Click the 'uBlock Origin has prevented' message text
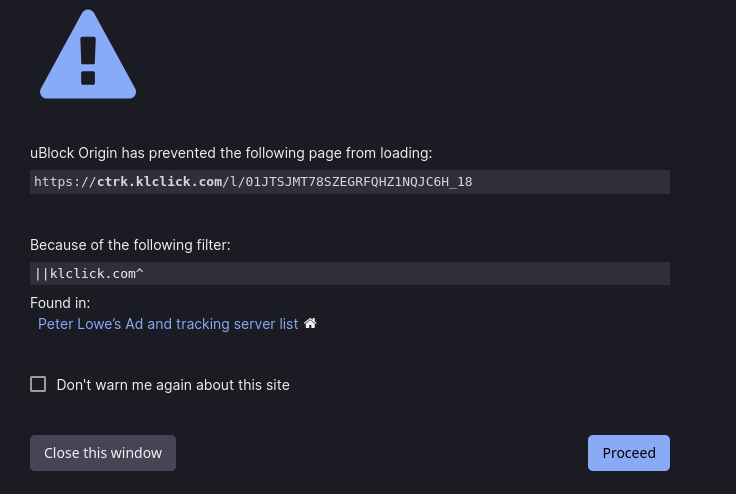The height and width of the screenshot is (494, 736). point(231,153)
